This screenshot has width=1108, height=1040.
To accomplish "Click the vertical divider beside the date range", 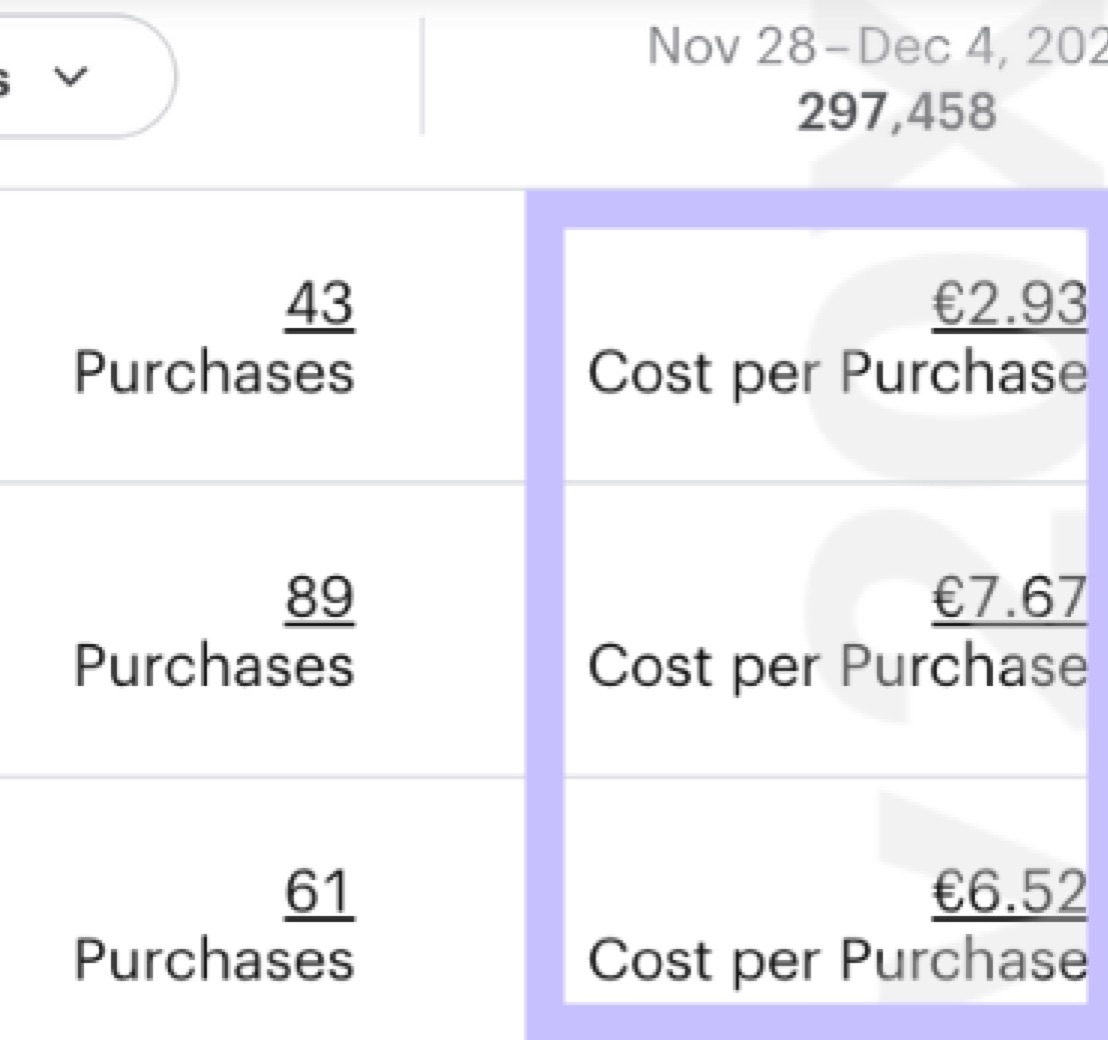I will [422, 76].
